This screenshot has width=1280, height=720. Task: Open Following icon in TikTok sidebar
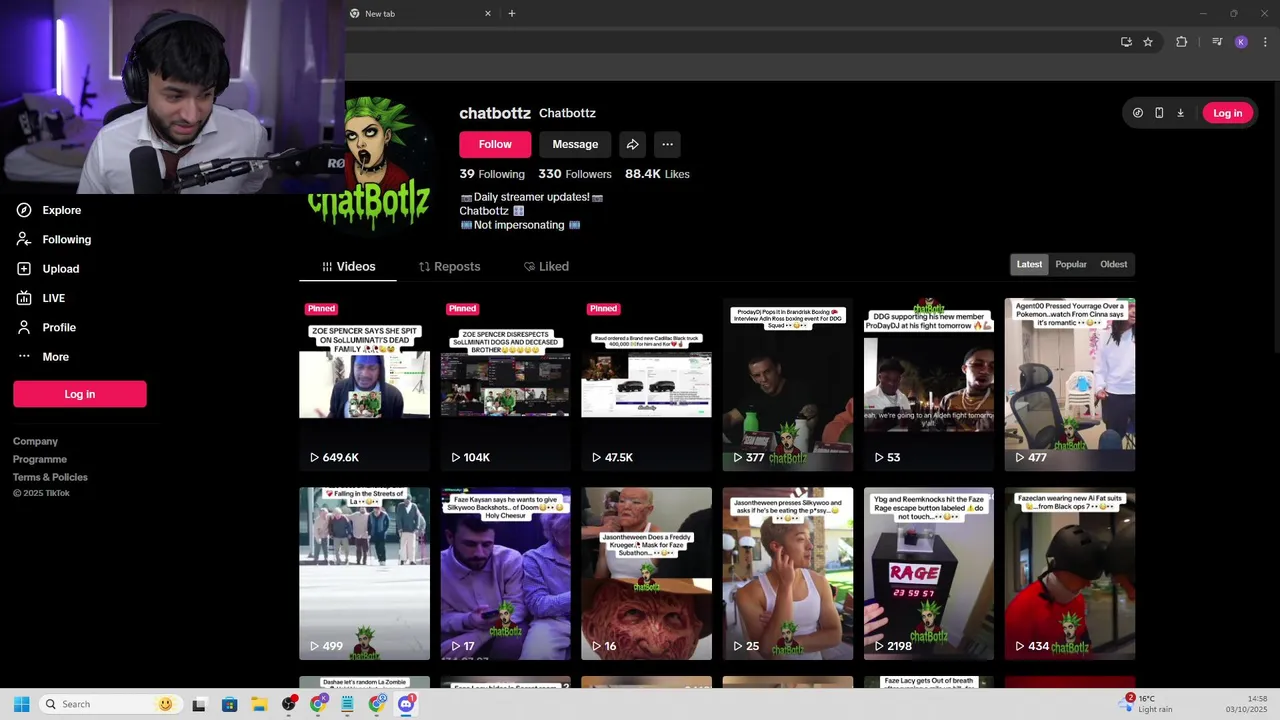click(x=24, y=239)
